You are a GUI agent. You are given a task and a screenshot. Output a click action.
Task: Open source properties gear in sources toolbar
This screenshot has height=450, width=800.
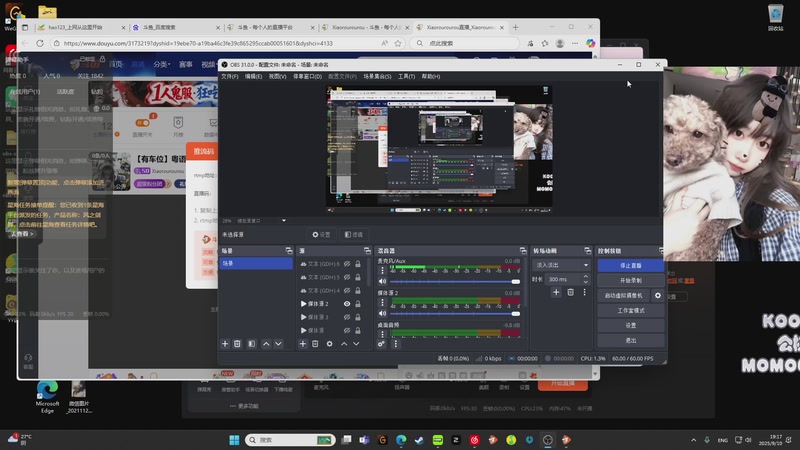tap(330, 344)
